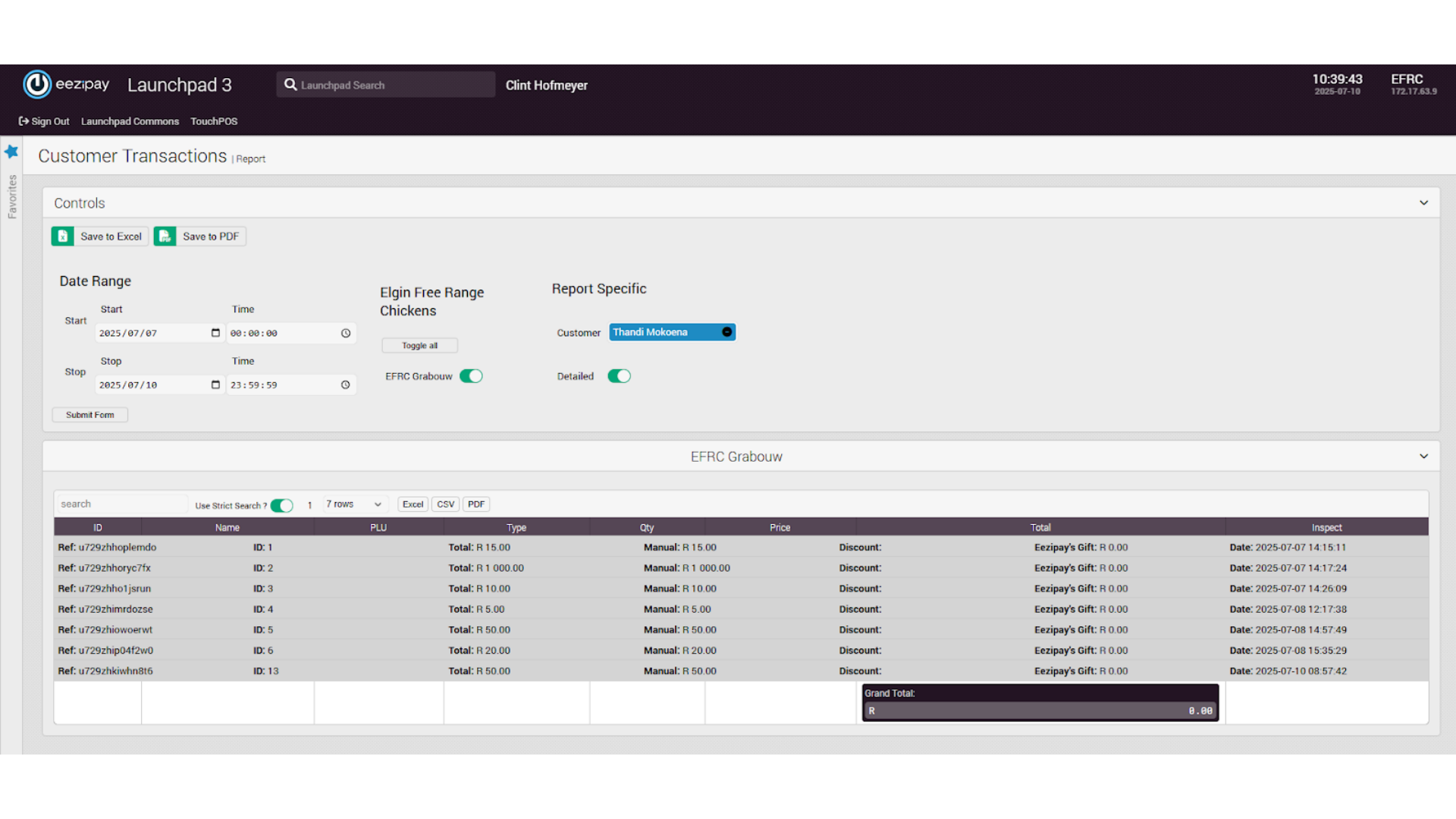Viewport: 1456px width, 819px height.
Task: Click the Save to Excel button
Action: coord(99,237)
